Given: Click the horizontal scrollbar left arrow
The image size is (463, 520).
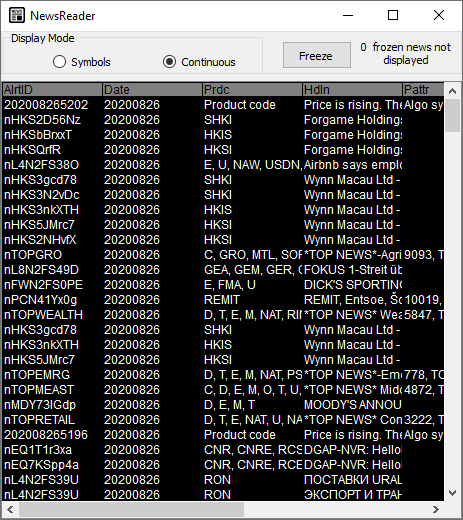Looking at the screenshot, I should (10, 509).
